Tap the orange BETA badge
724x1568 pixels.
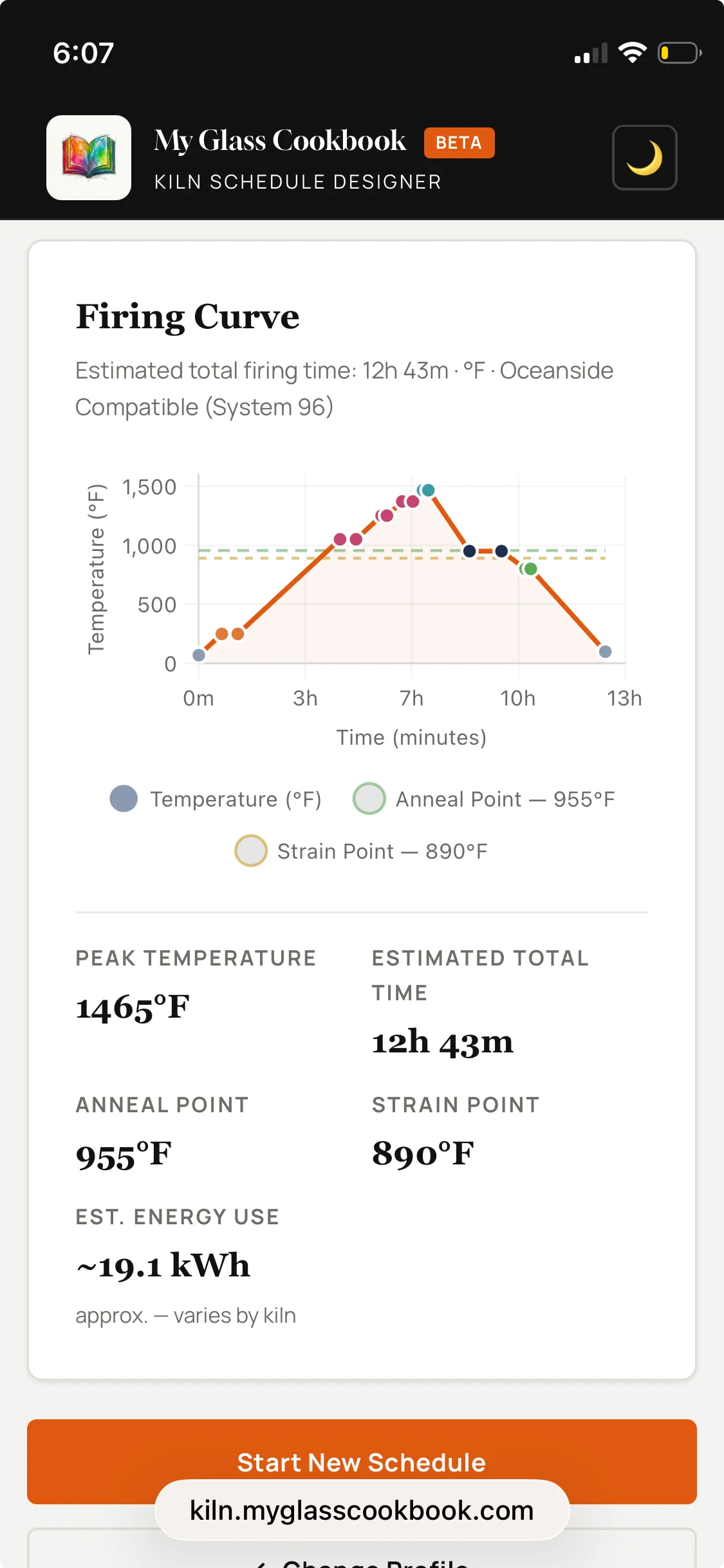tap(459, 143)
